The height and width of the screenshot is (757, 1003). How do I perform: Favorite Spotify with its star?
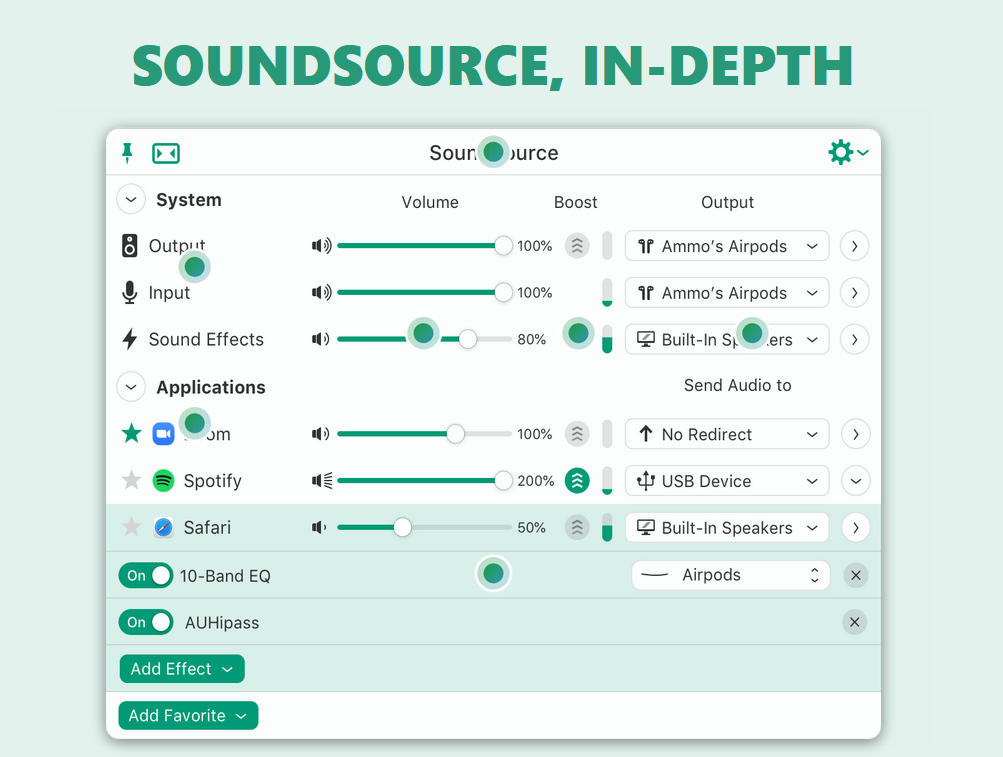pyautogui.click(x=132, y=480)
